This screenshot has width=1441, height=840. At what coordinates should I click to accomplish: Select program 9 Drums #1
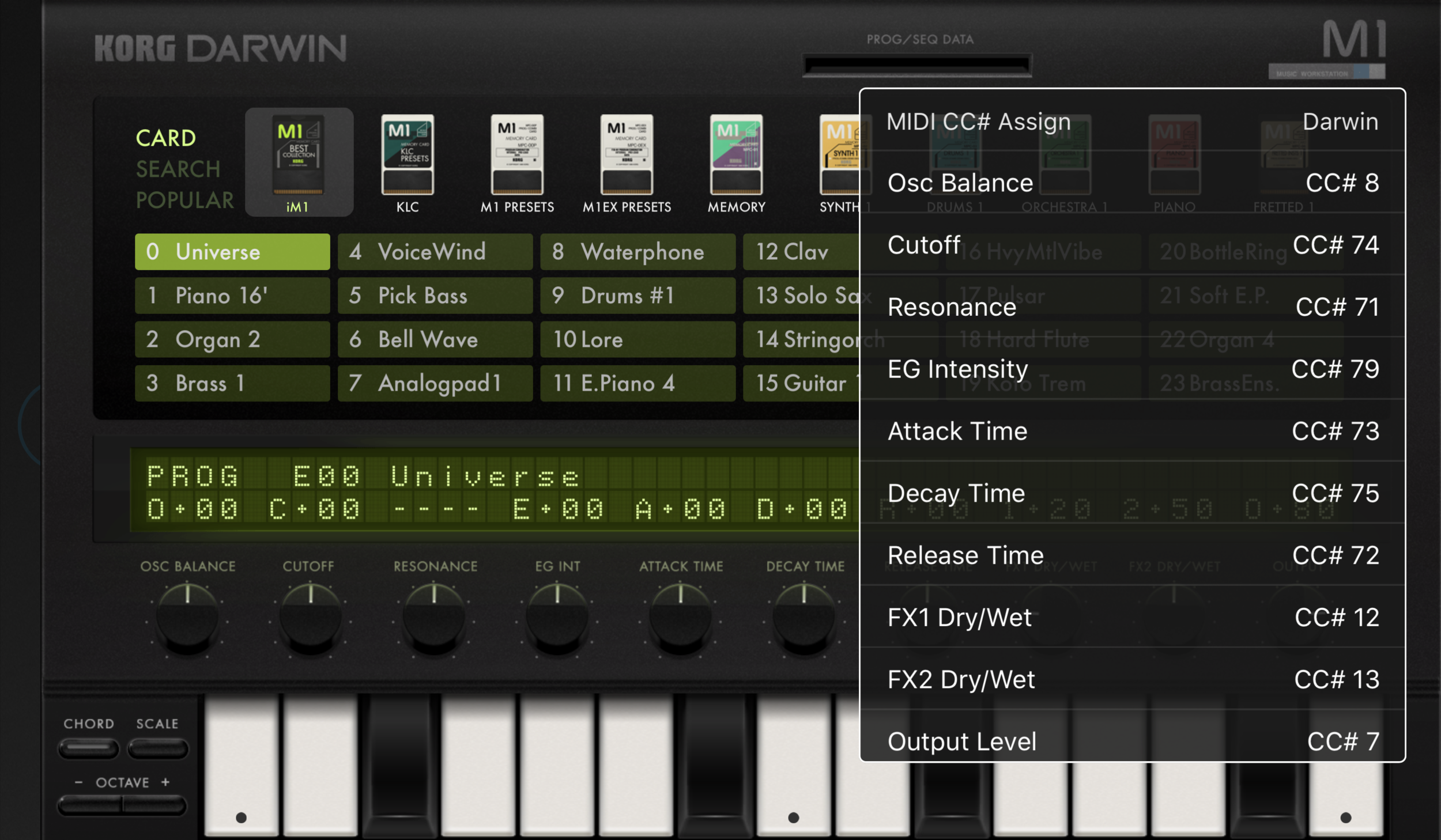click(x=638, y=296)
